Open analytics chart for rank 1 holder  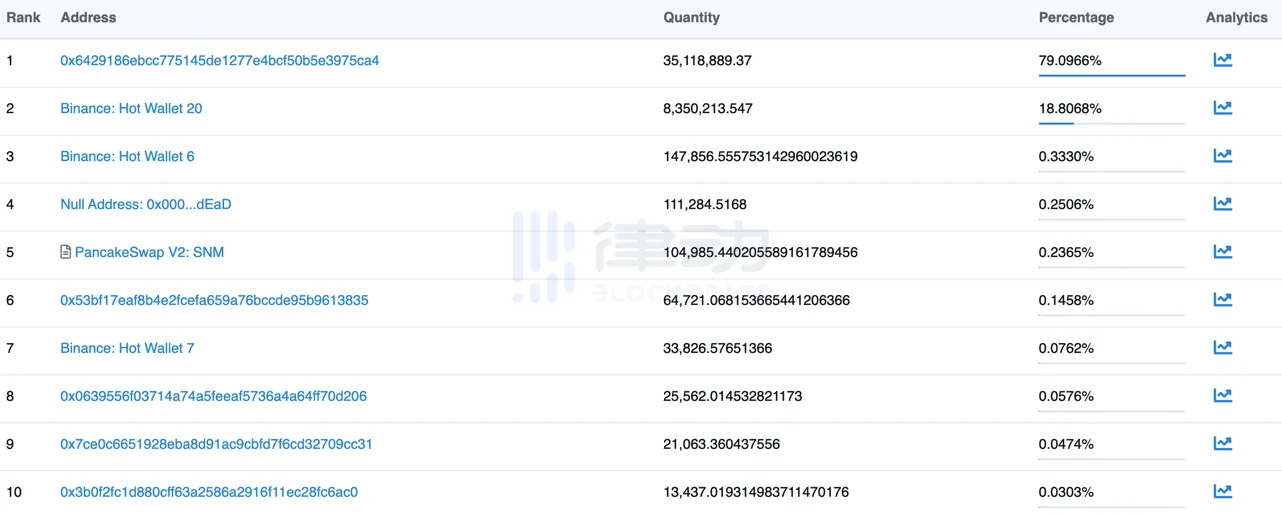[1222, 60]
